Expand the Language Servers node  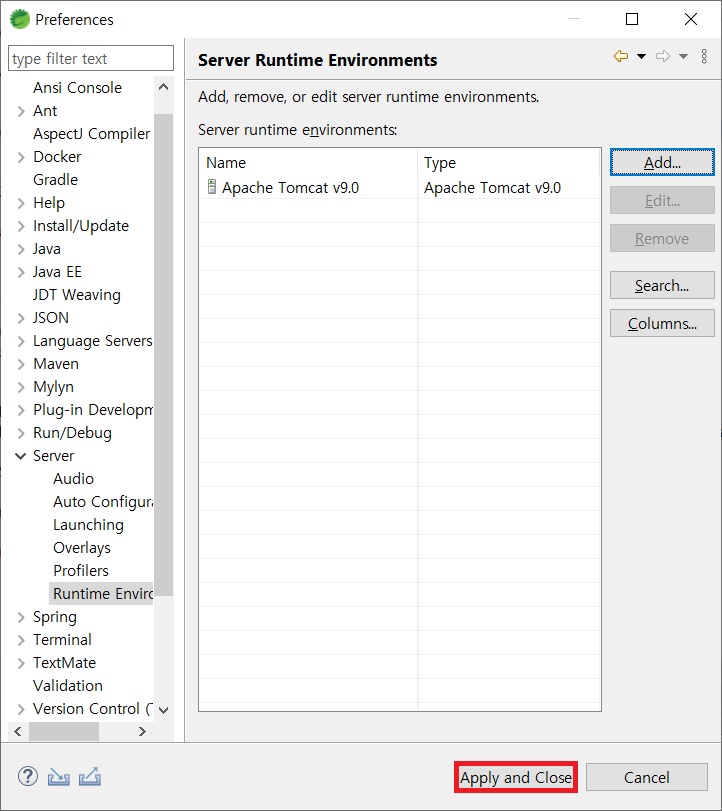(x=21, y=341)
